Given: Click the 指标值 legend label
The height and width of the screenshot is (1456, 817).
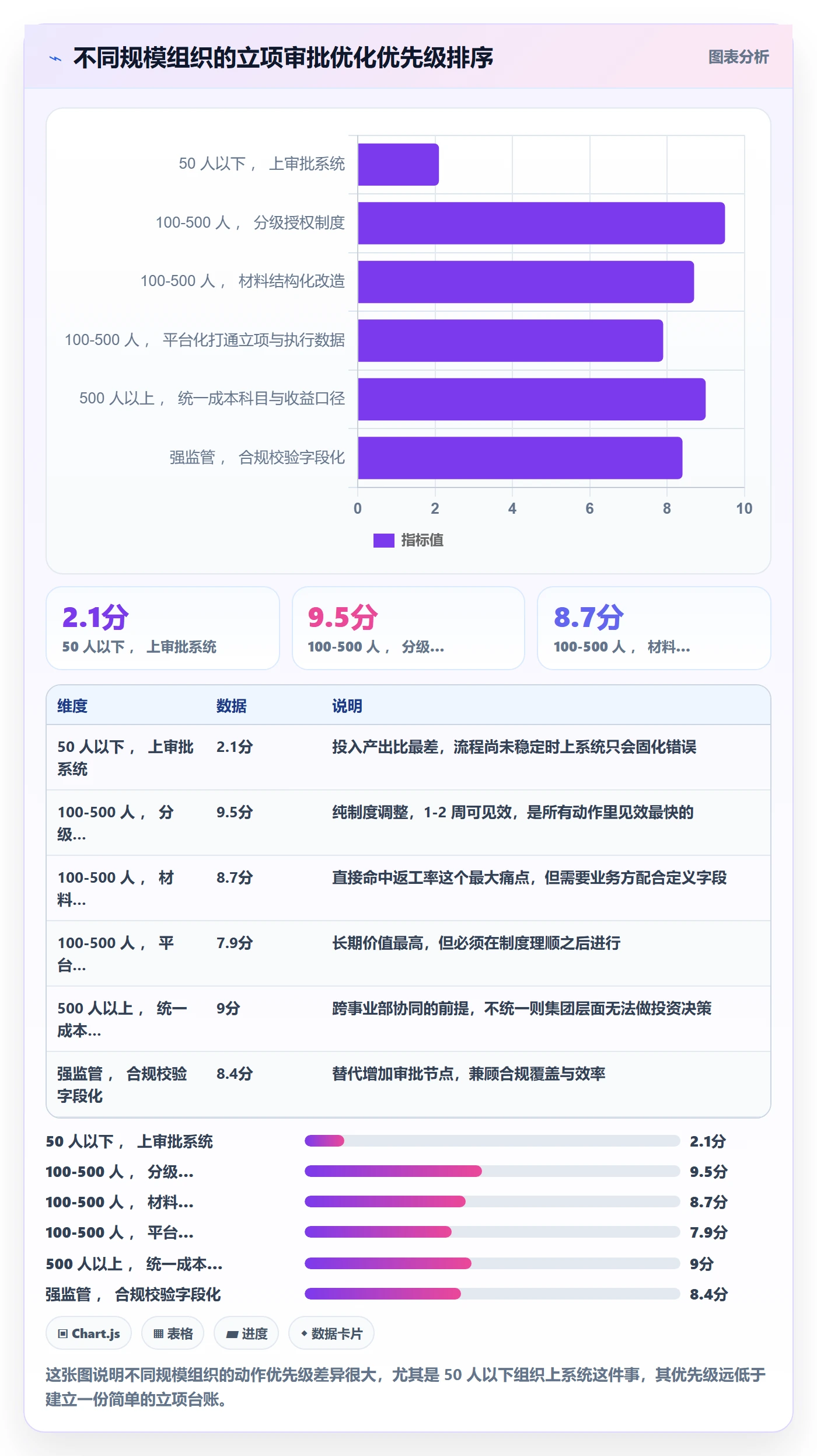Looking at the screenshot, I should 422,541.
